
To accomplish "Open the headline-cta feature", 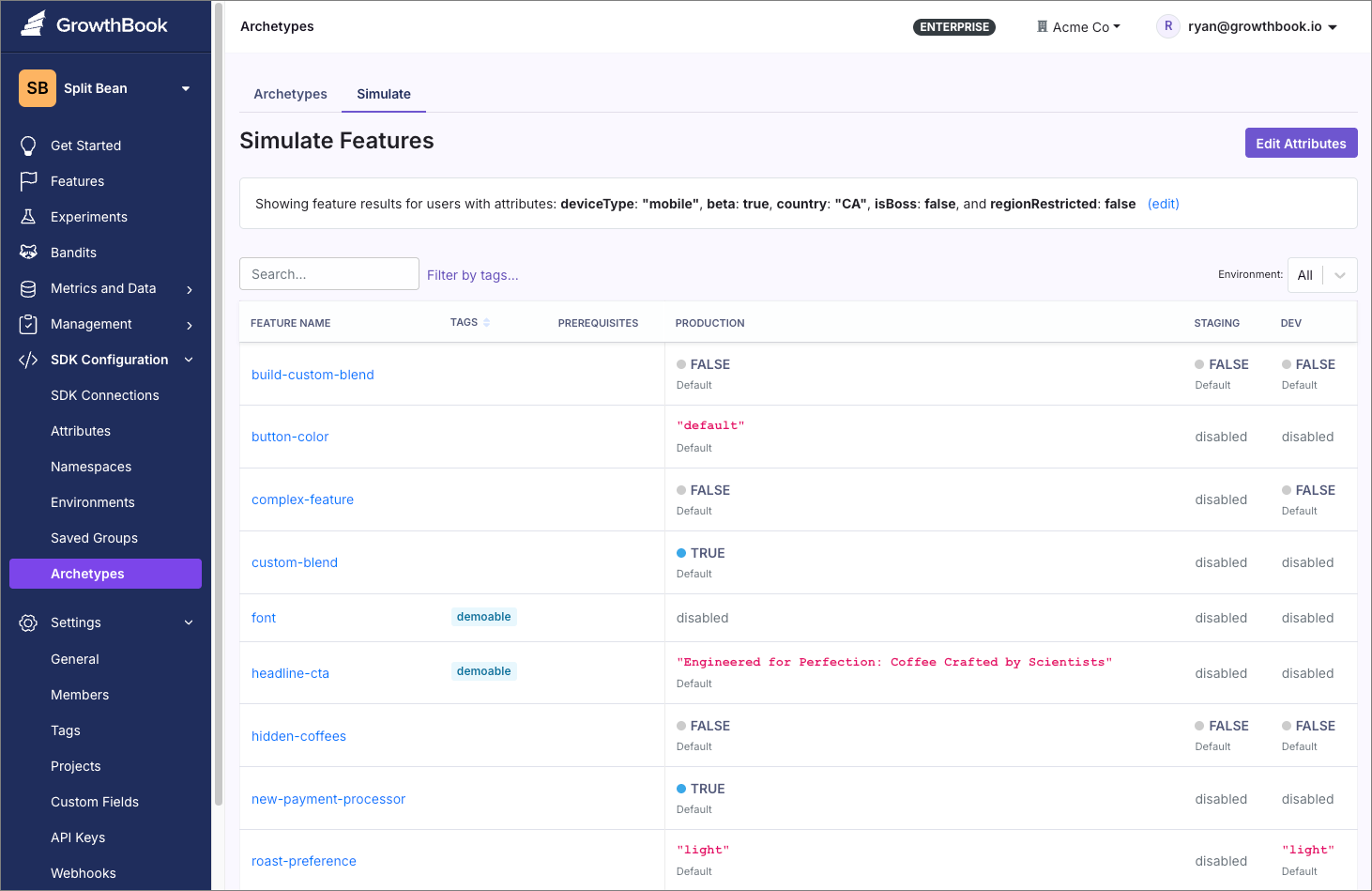I will tap(290, 672).
